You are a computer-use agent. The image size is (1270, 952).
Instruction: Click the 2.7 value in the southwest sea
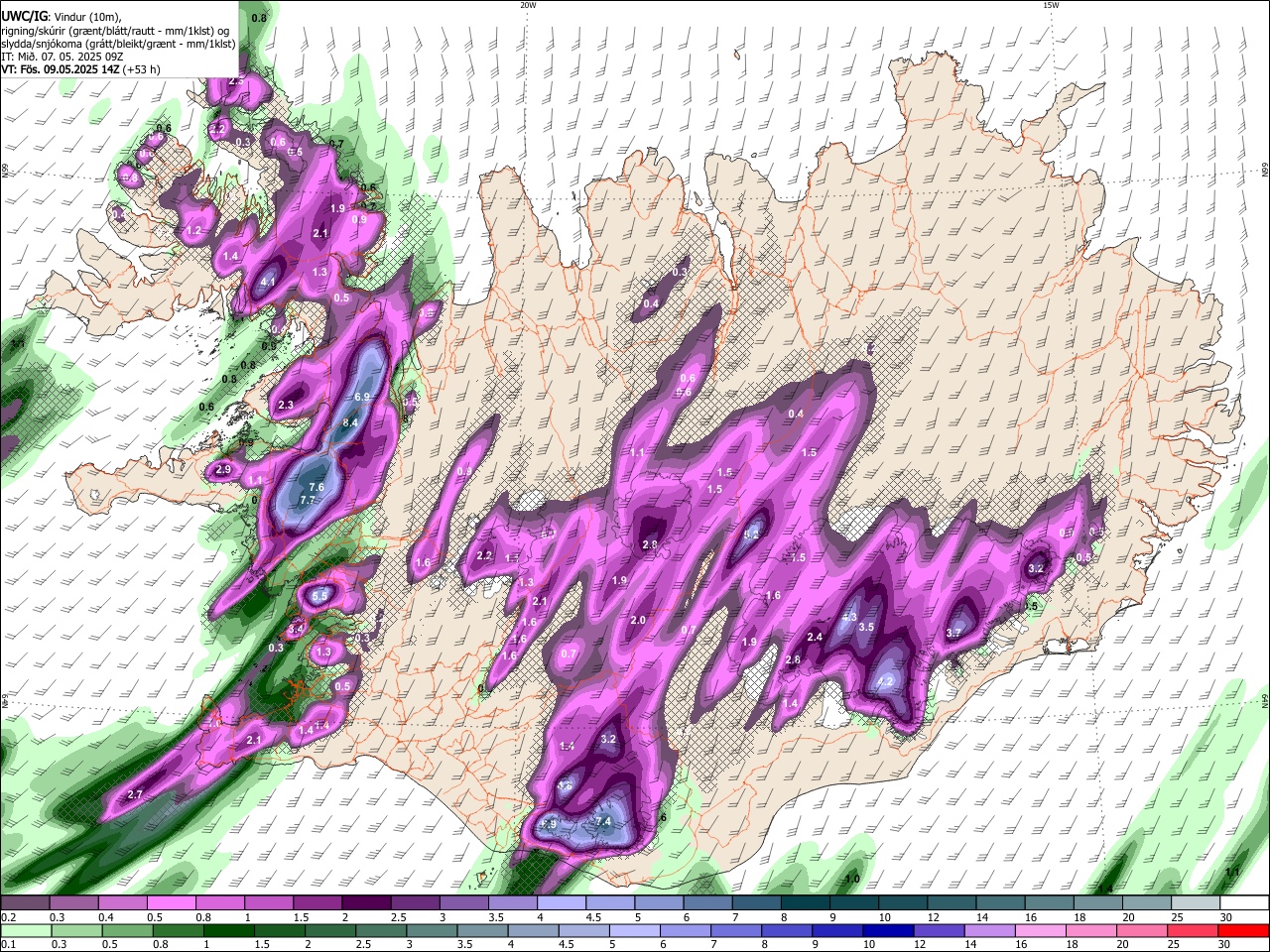coord(136,795)
